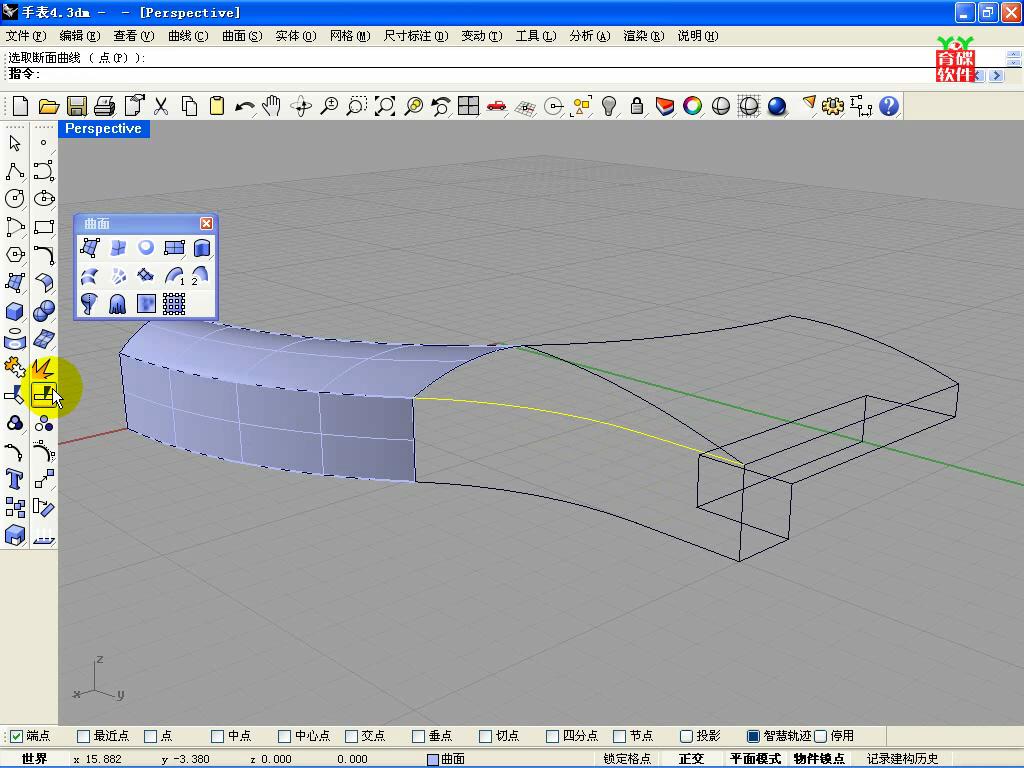Click the Boolean union spheres icon in the left toolbar

44,311
